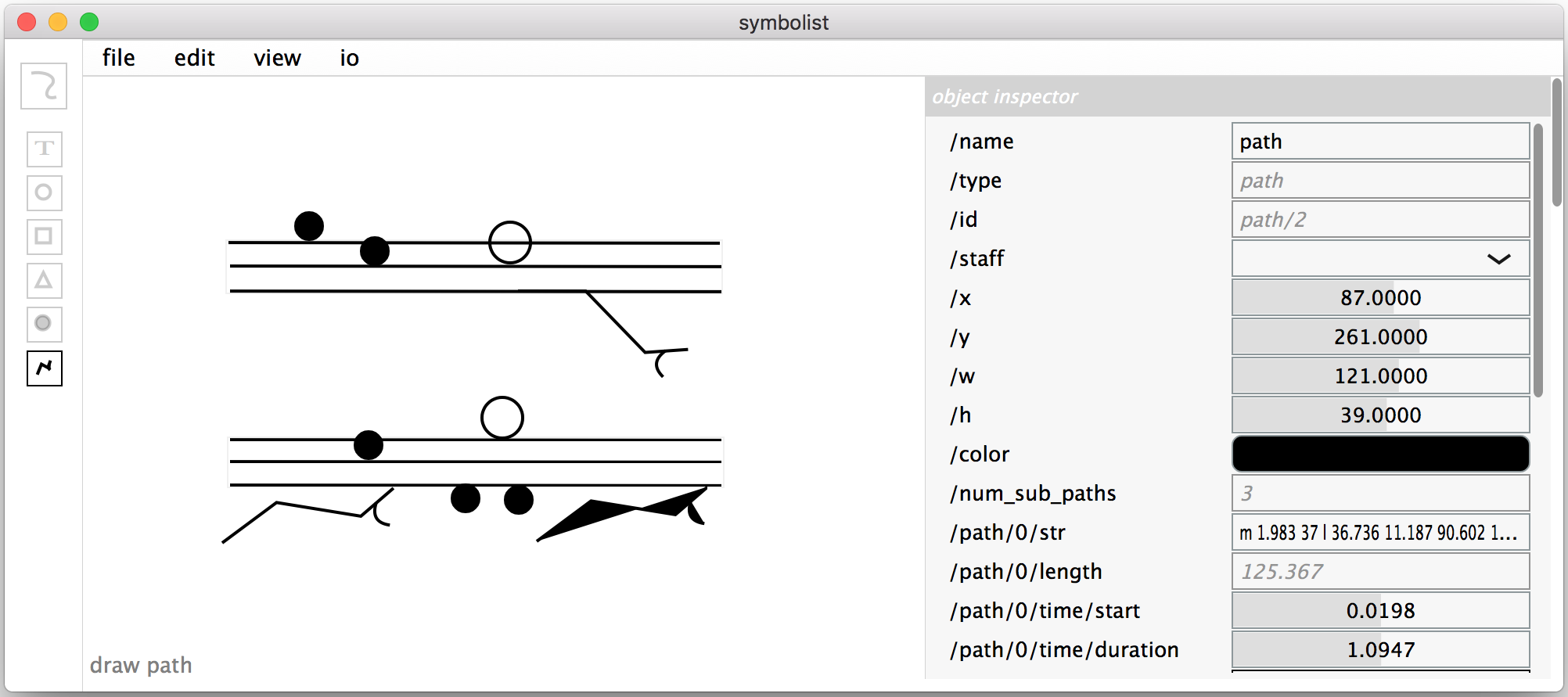
Task: Open the io menu
Action: tap(349, 58)
